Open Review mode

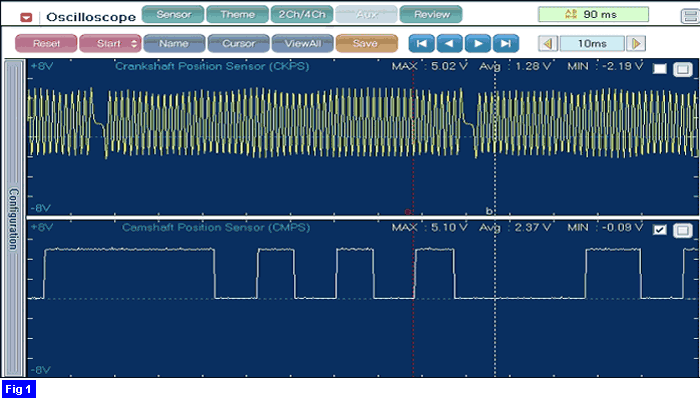click(431, 15)
